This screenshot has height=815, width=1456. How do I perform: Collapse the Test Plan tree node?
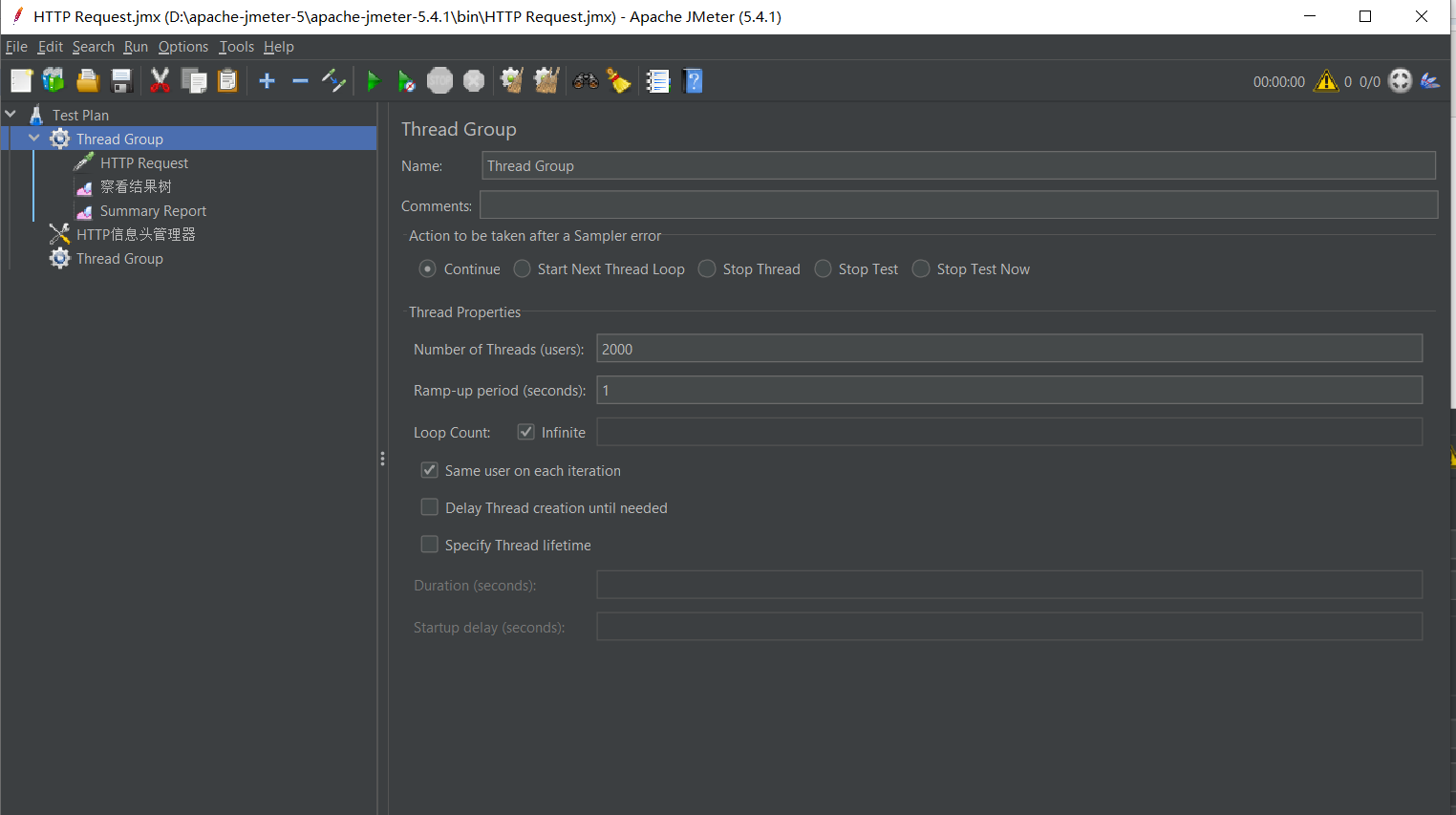click(11, 114)
